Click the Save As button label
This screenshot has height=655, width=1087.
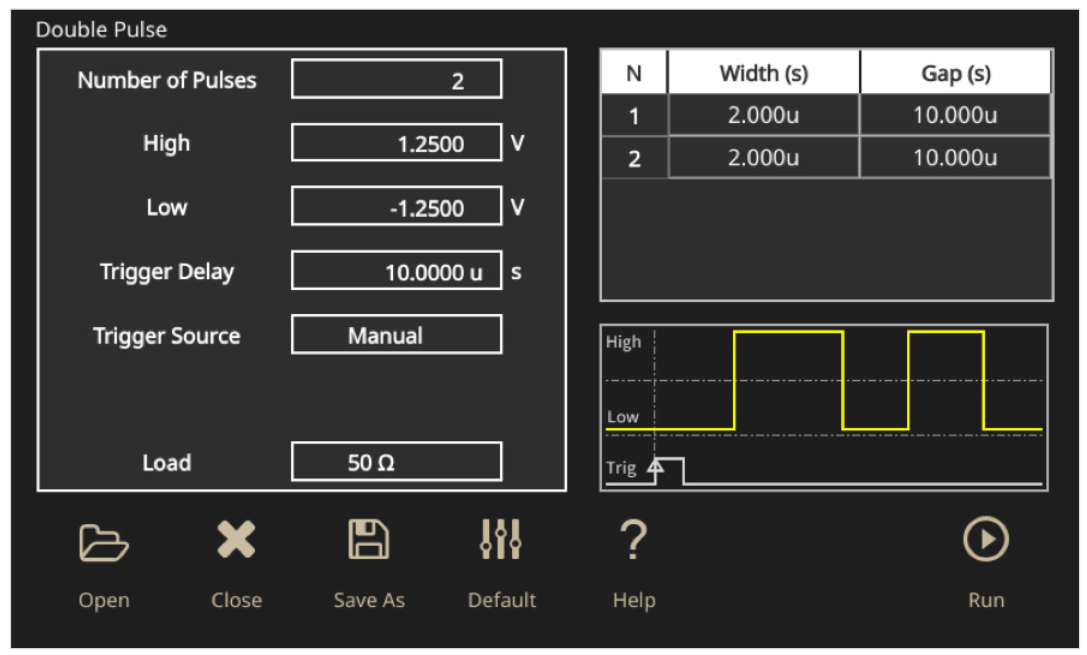[369, 600]
